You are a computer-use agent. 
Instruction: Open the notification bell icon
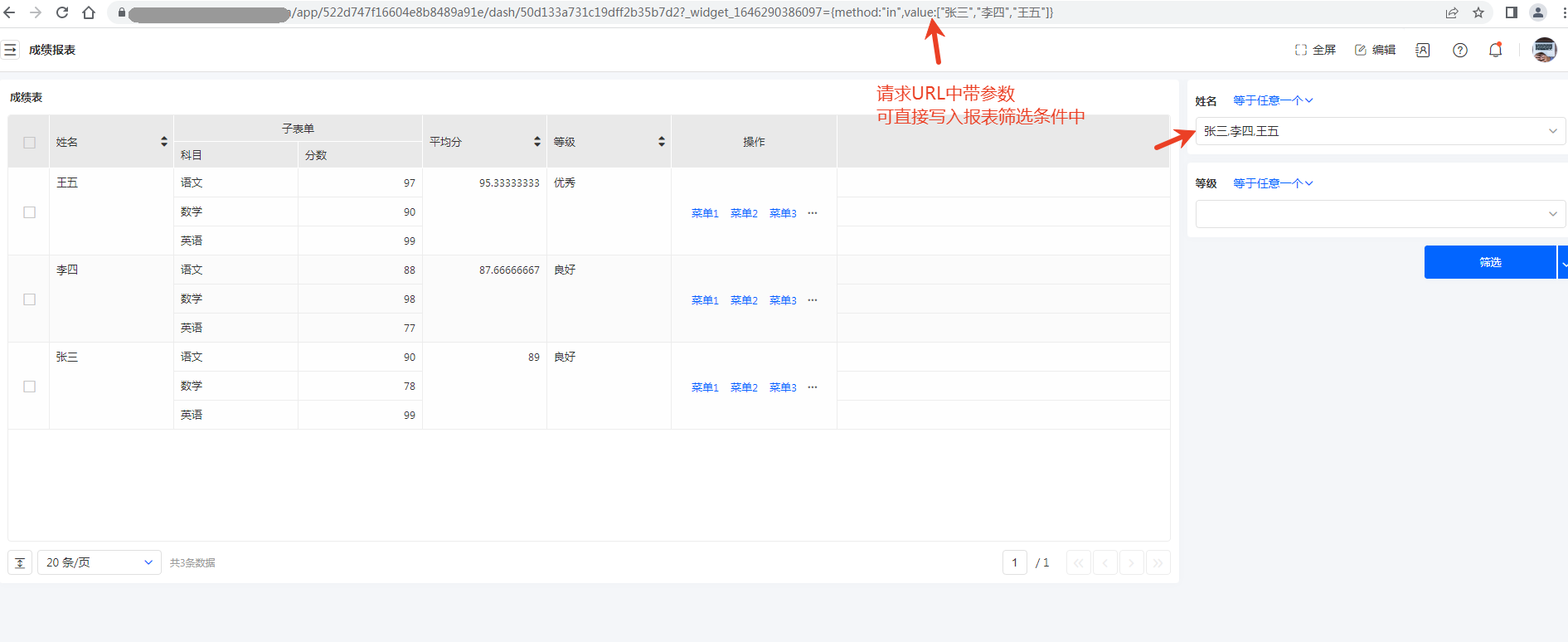1495,50
